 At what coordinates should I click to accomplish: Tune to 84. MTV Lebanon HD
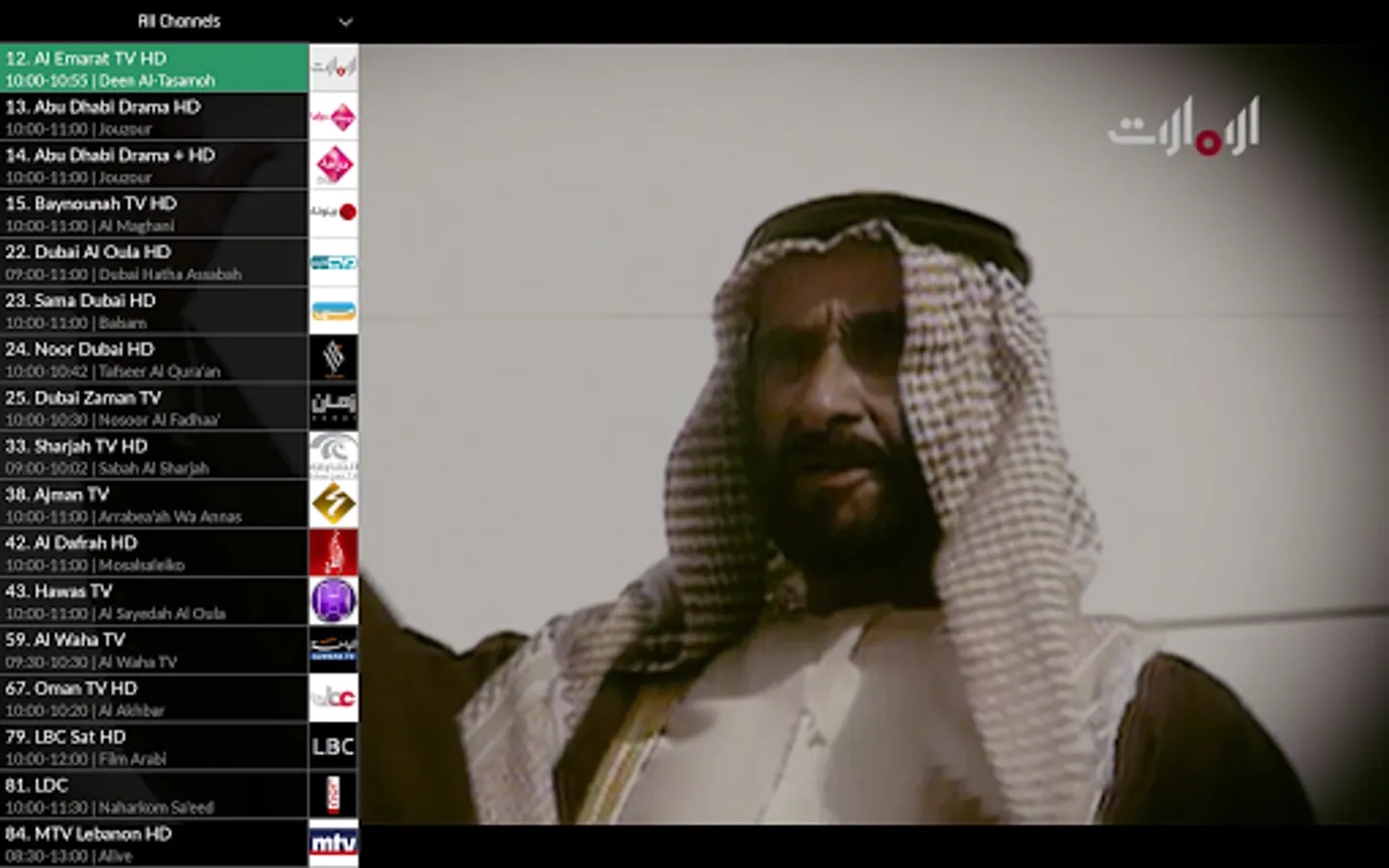click(x=154, y=843)
